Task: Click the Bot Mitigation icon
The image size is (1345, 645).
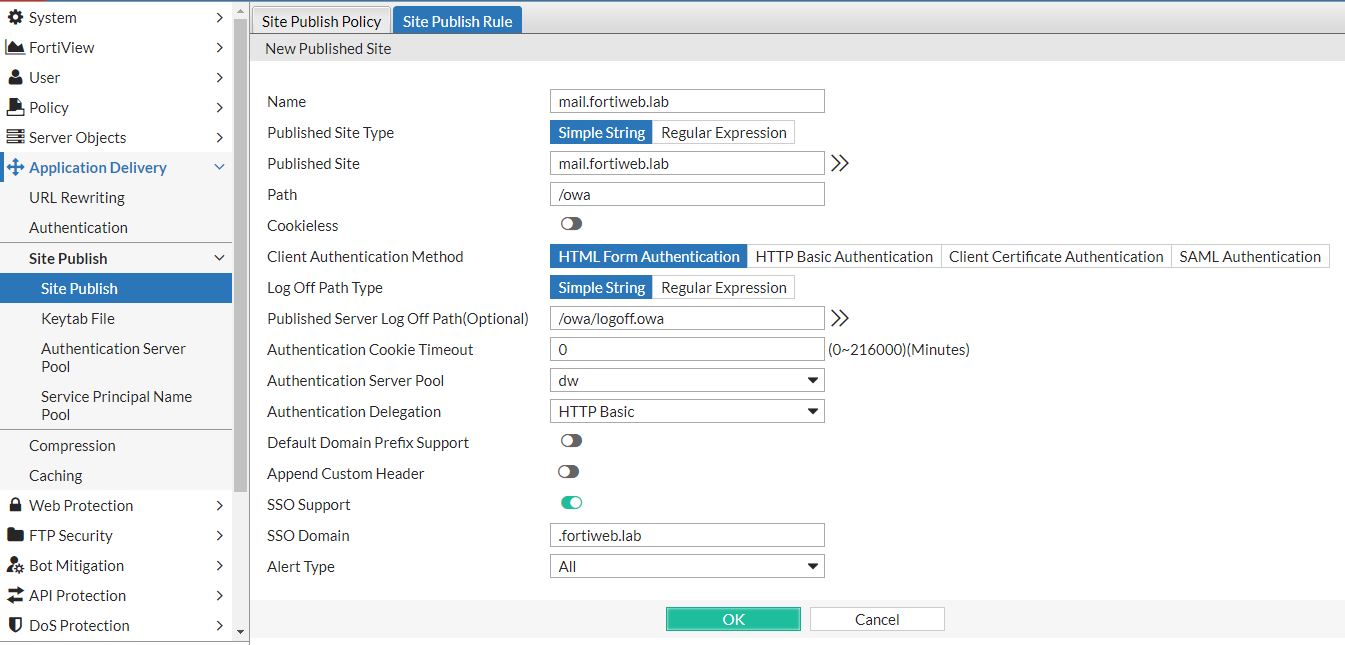Action: point(15,565)
